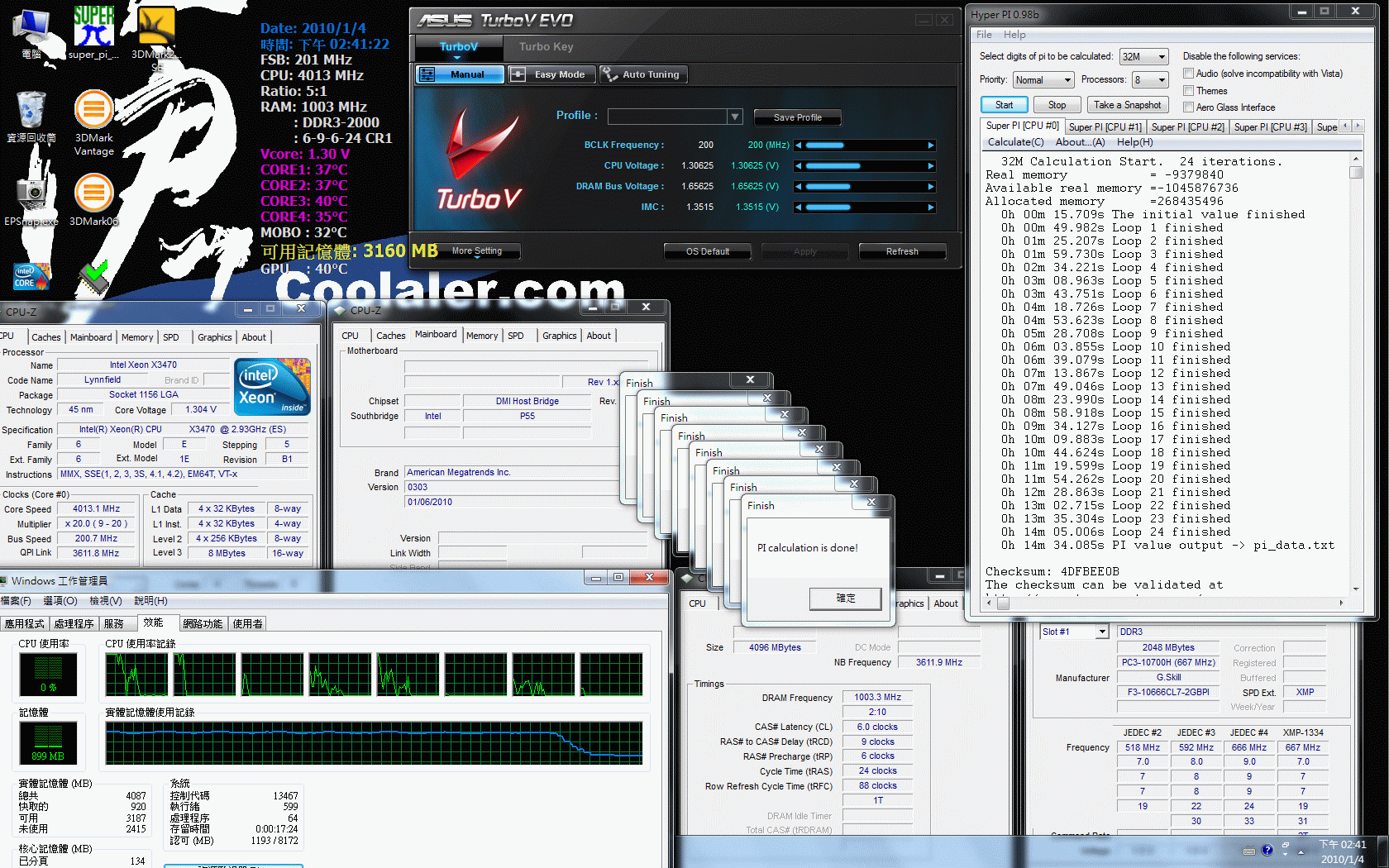
Task: Click taskbar keyboard input tray icon
Action: click(x=1248, y=851)
